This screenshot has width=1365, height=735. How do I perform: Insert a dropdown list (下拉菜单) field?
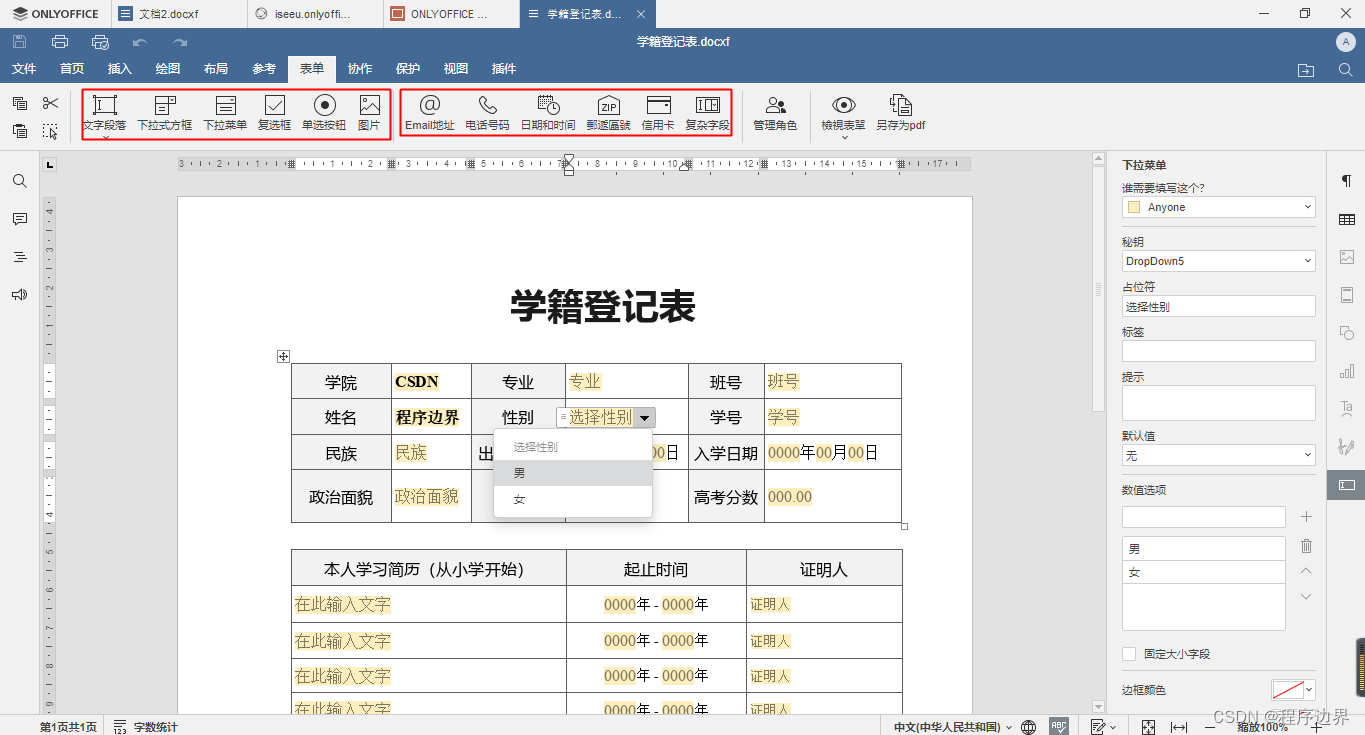click(x=225, y=113)
